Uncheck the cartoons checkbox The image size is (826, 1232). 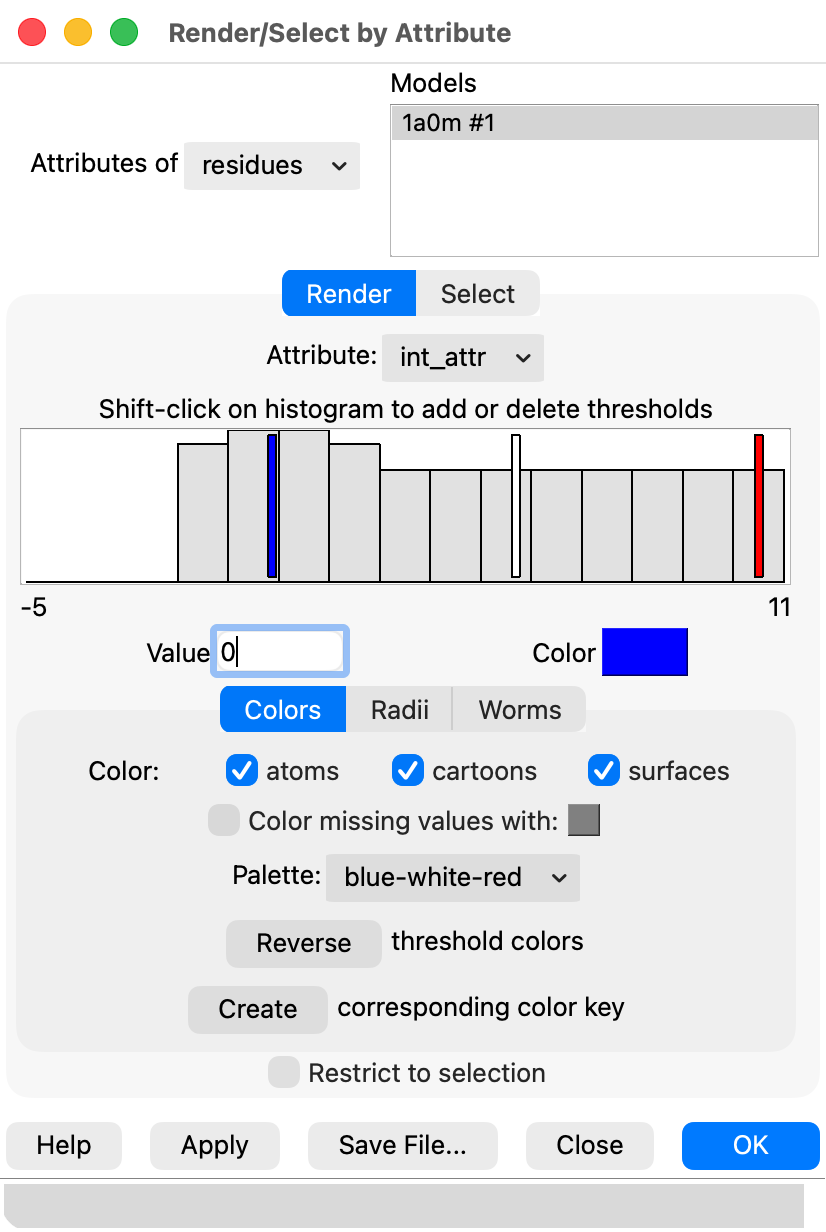point(408,771)
